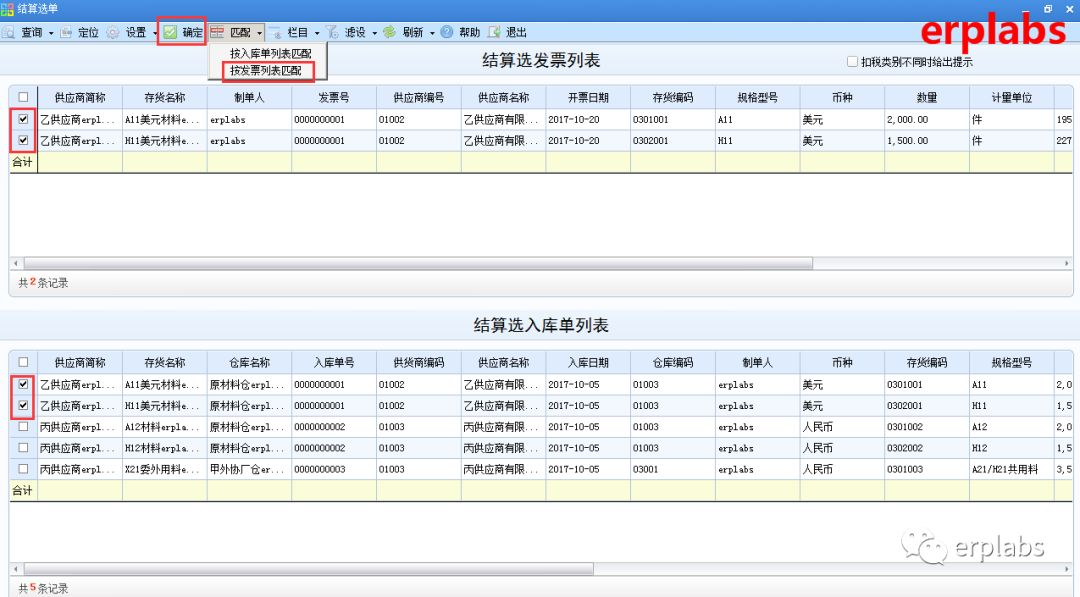The height and width of the screenshot is (597, 1080).
Task: Click the 栏目 columns icon
Action: (275, 32)
